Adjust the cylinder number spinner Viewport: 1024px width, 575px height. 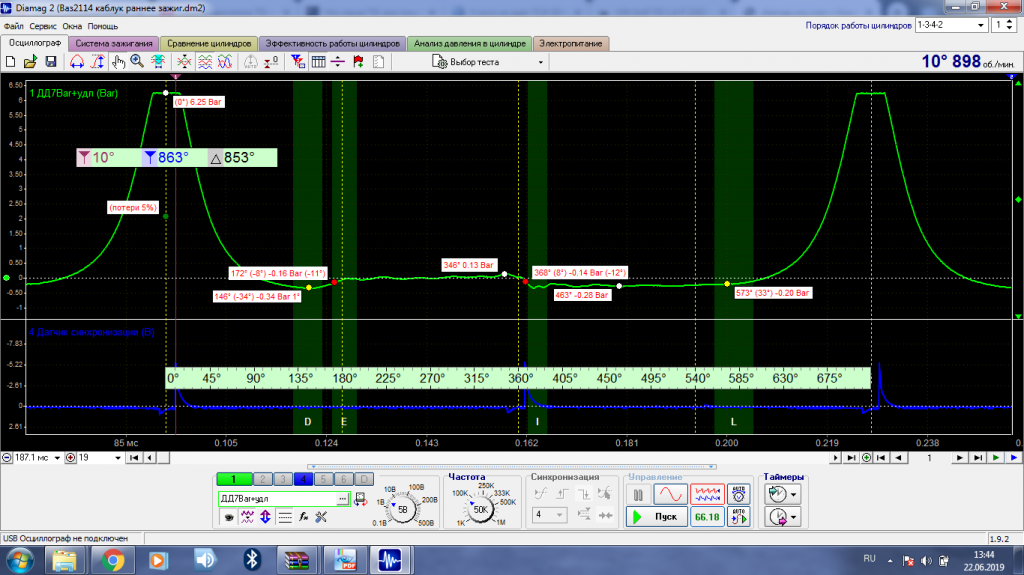pos(1010,25)
